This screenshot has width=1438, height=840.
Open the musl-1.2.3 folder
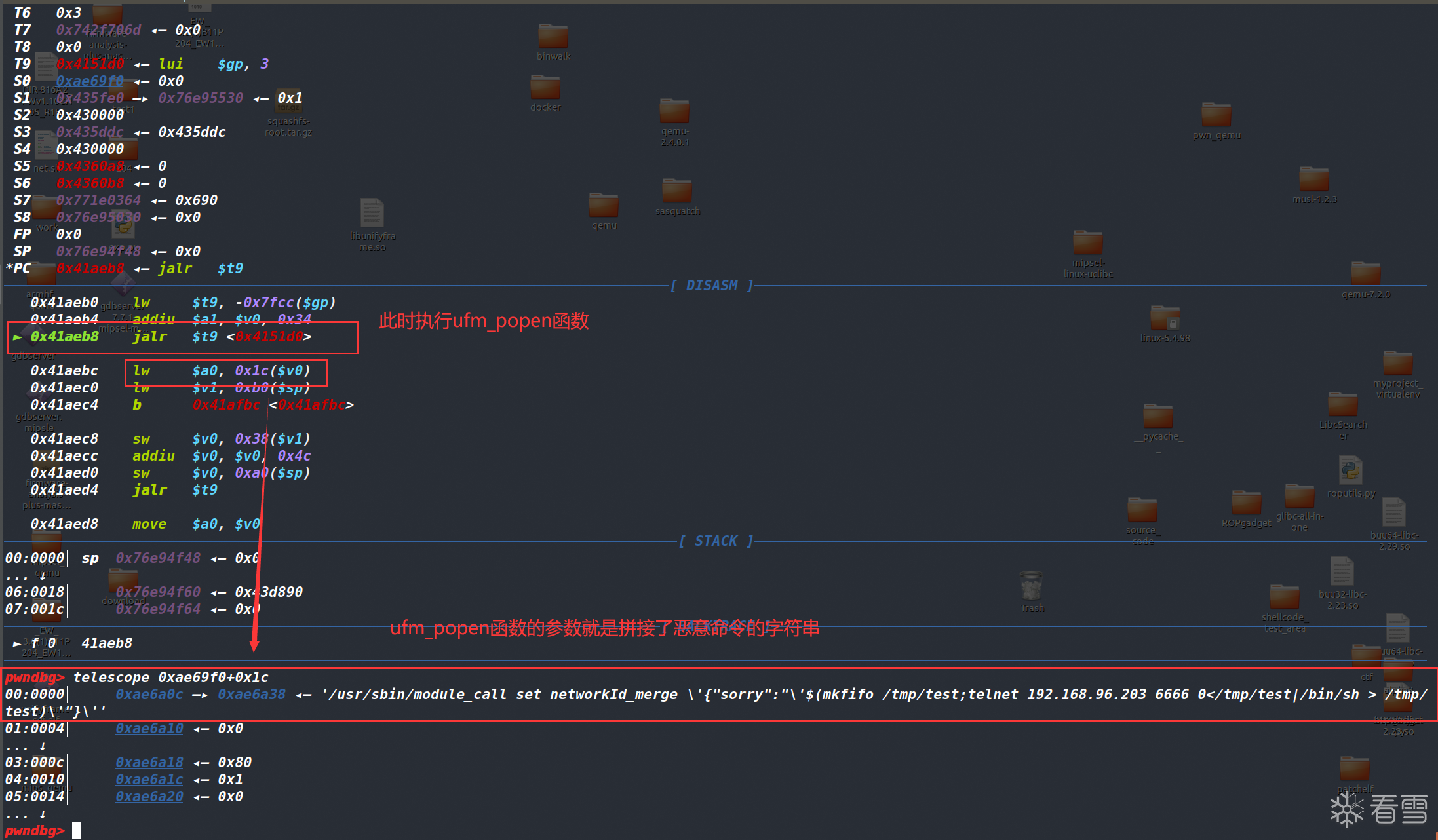[x=1313, y=180]
